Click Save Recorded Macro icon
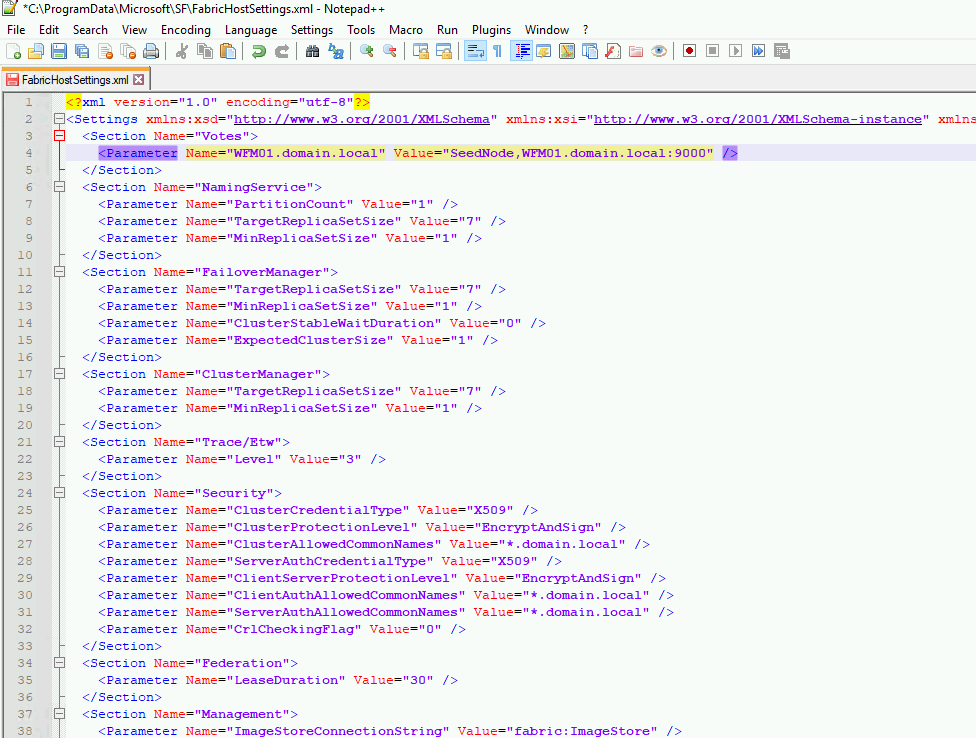Screen dimensions: 976x738 (782, 51)
